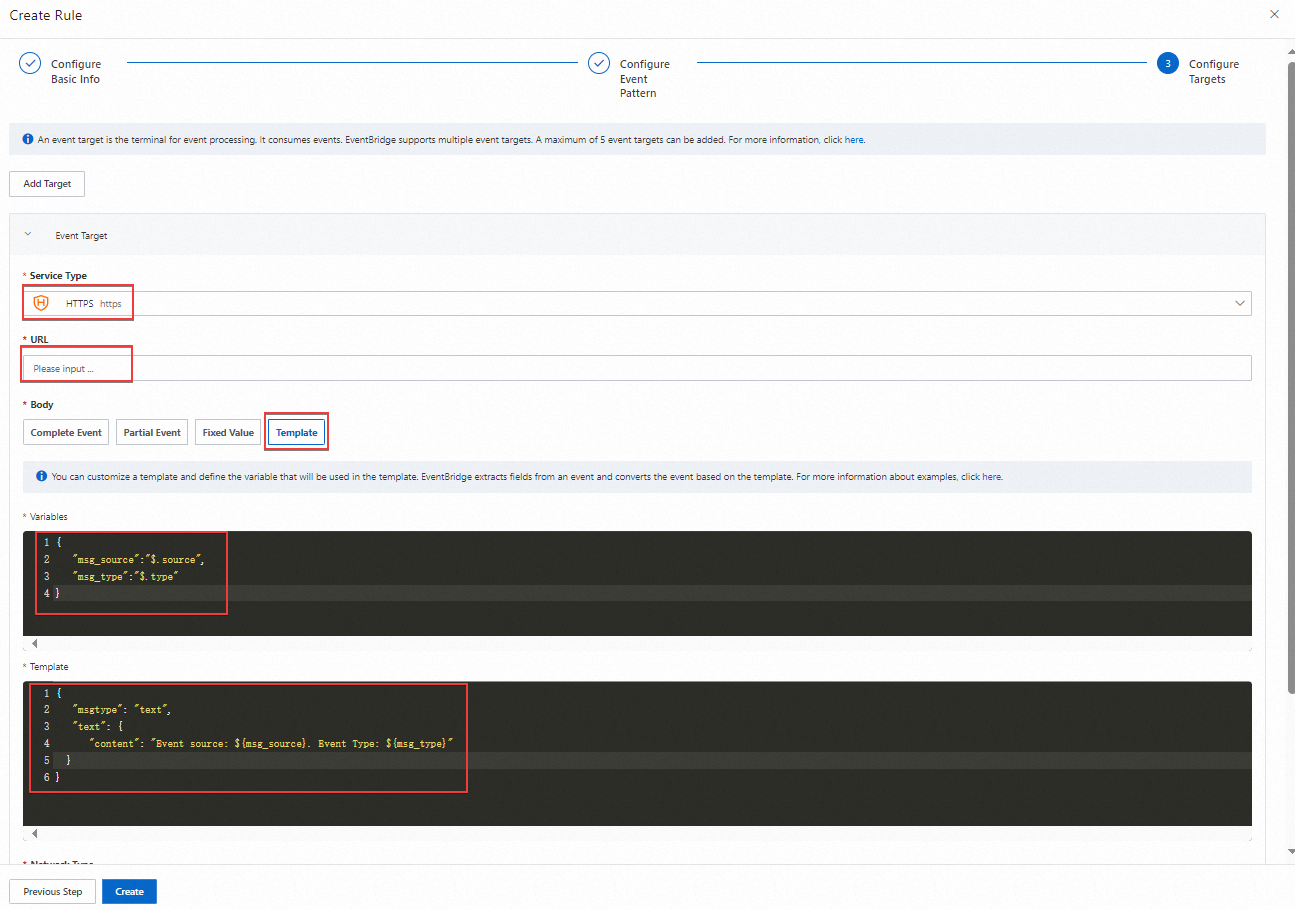1295x910 pixels.
Task: Select the Fixed Value body option
Action: [x=228, y=433]
